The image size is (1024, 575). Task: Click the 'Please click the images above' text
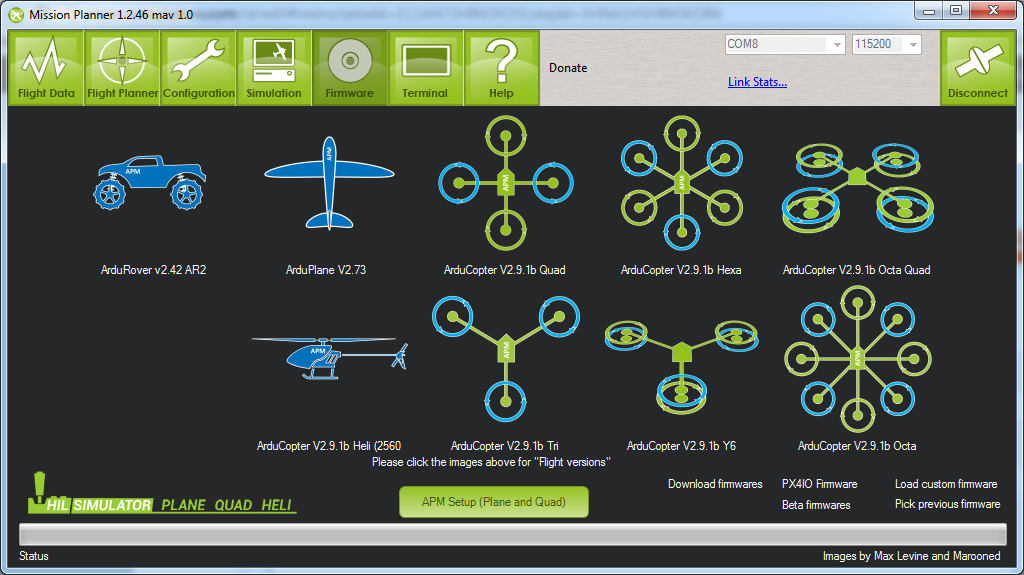(490, 462)
